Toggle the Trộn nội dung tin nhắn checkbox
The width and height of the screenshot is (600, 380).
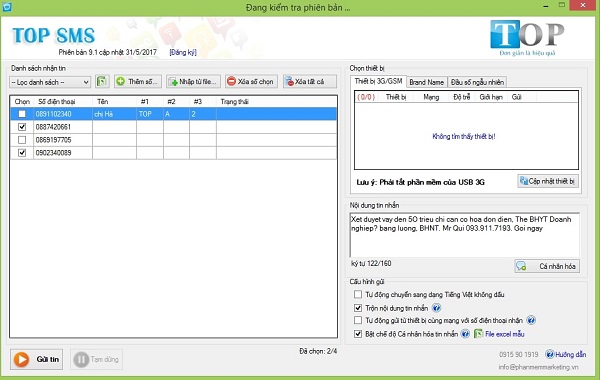click(358, 308)
